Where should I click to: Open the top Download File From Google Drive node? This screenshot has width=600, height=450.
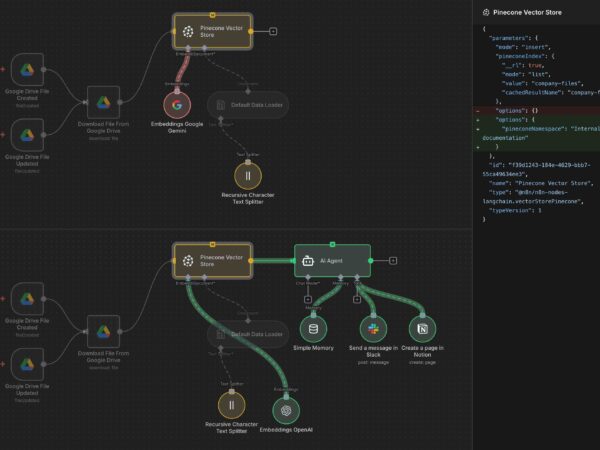pos(103,102)
